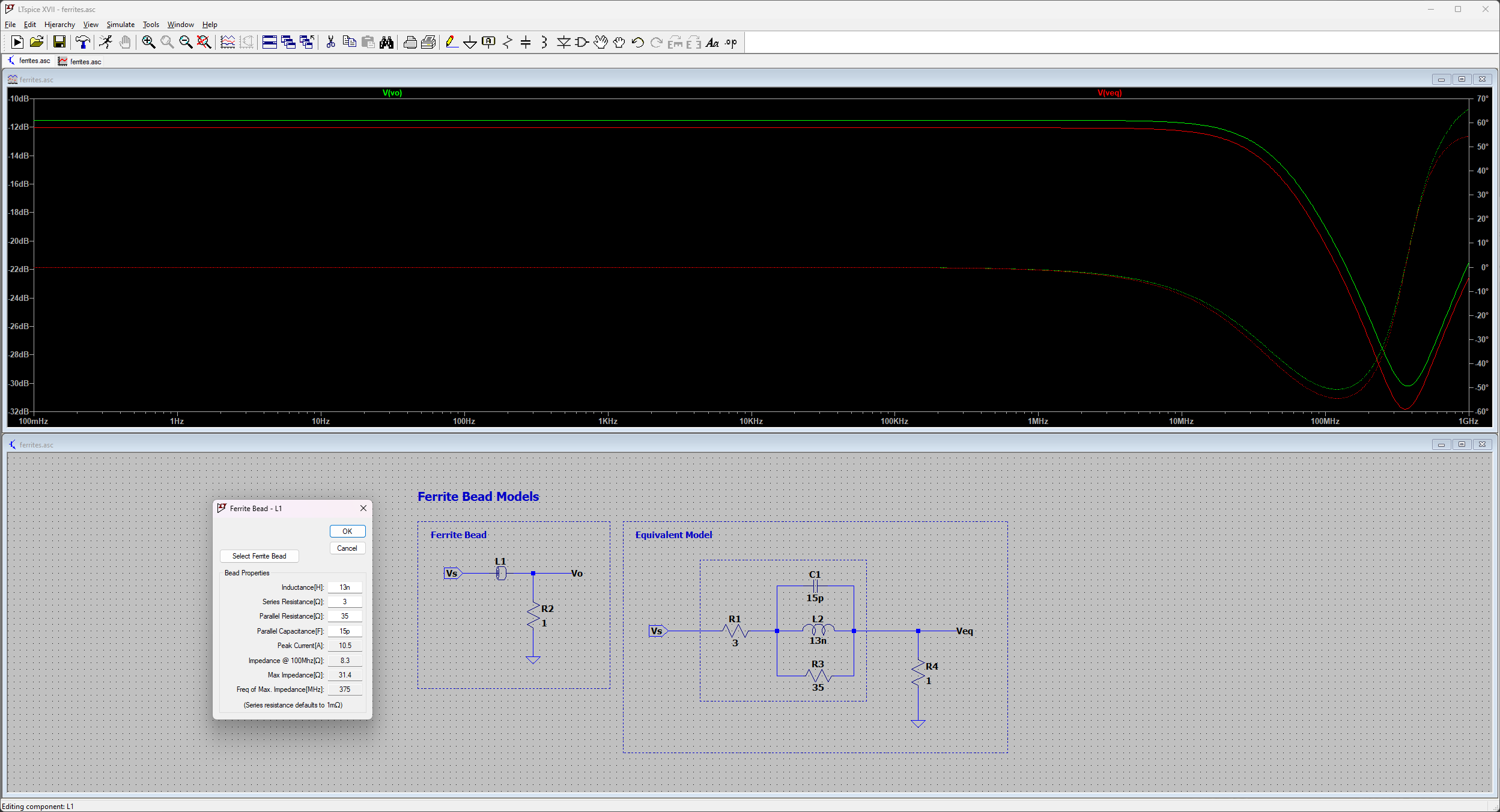
Task: Open the Window menu
Action: point(181,25)
